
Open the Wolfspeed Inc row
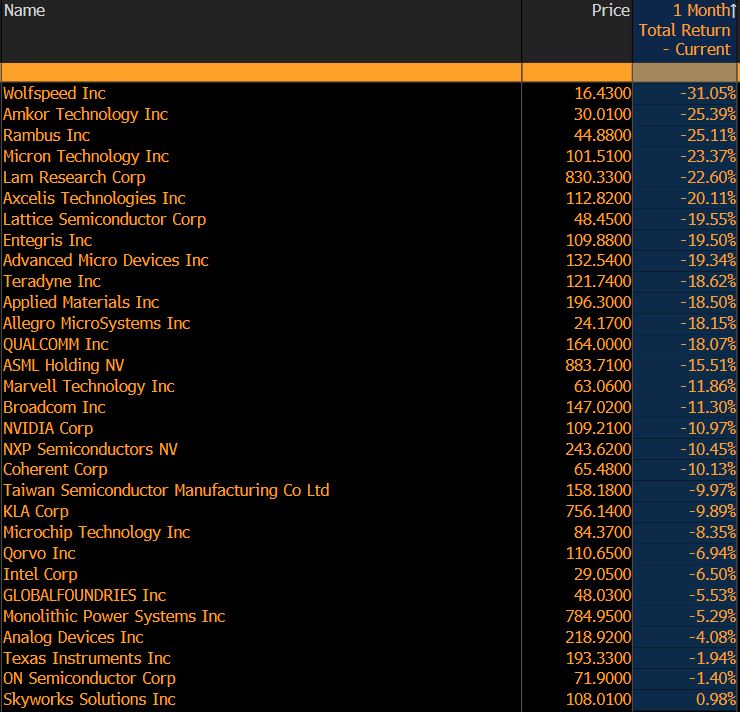(54, 93)
